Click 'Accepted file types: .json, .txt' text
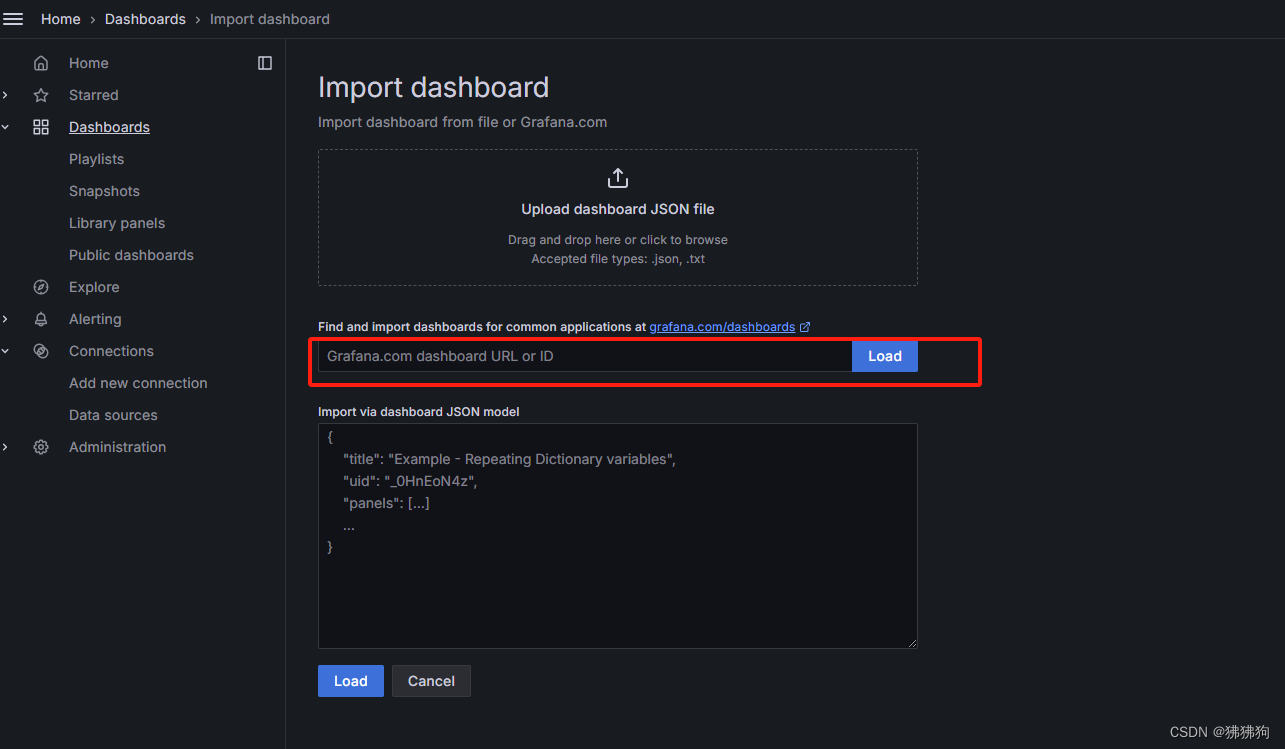 click(x=618, y=259)
